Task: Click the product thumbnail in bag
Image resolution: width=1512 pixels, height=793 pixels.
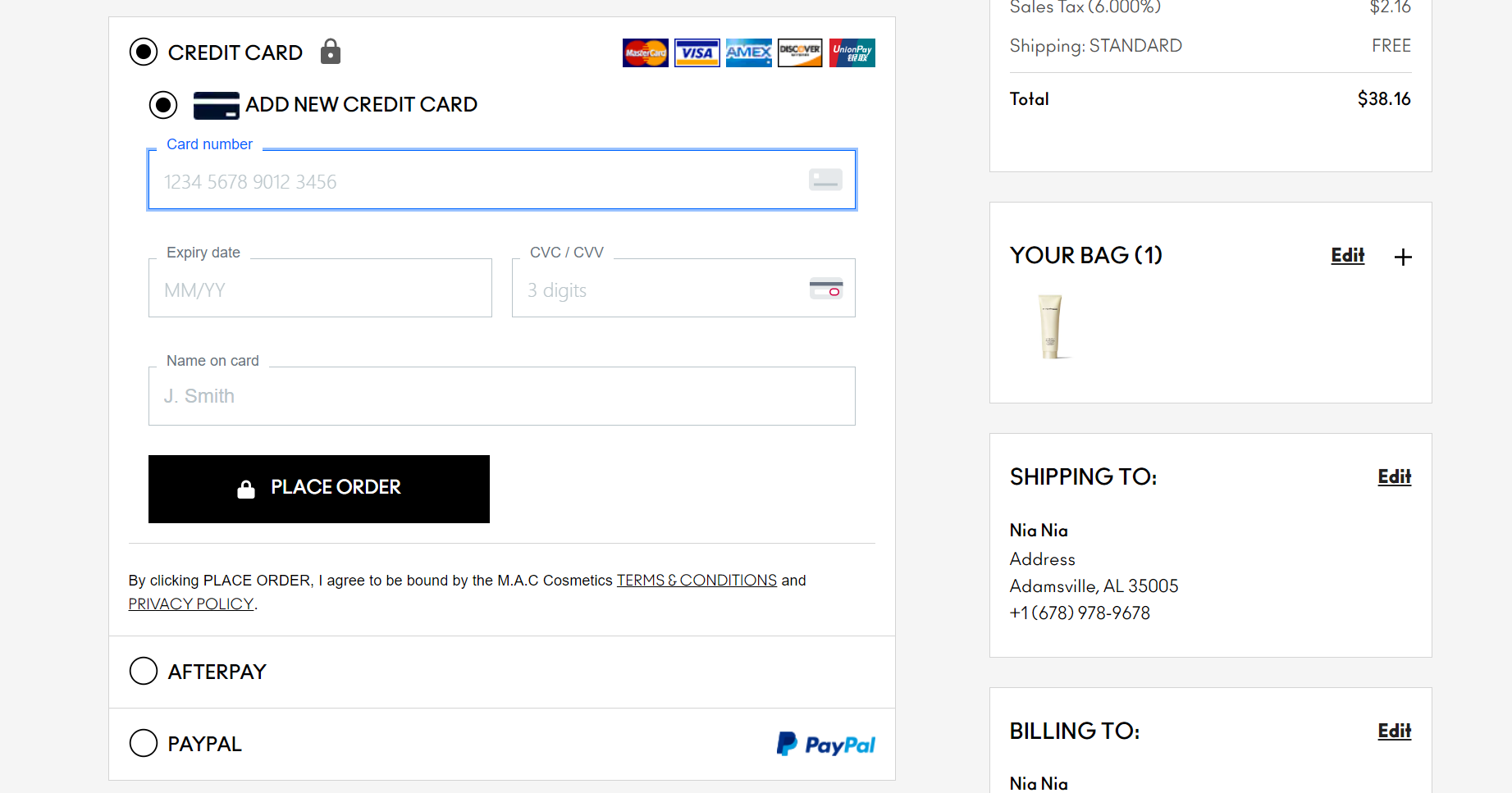Action: coord(1050,326)
